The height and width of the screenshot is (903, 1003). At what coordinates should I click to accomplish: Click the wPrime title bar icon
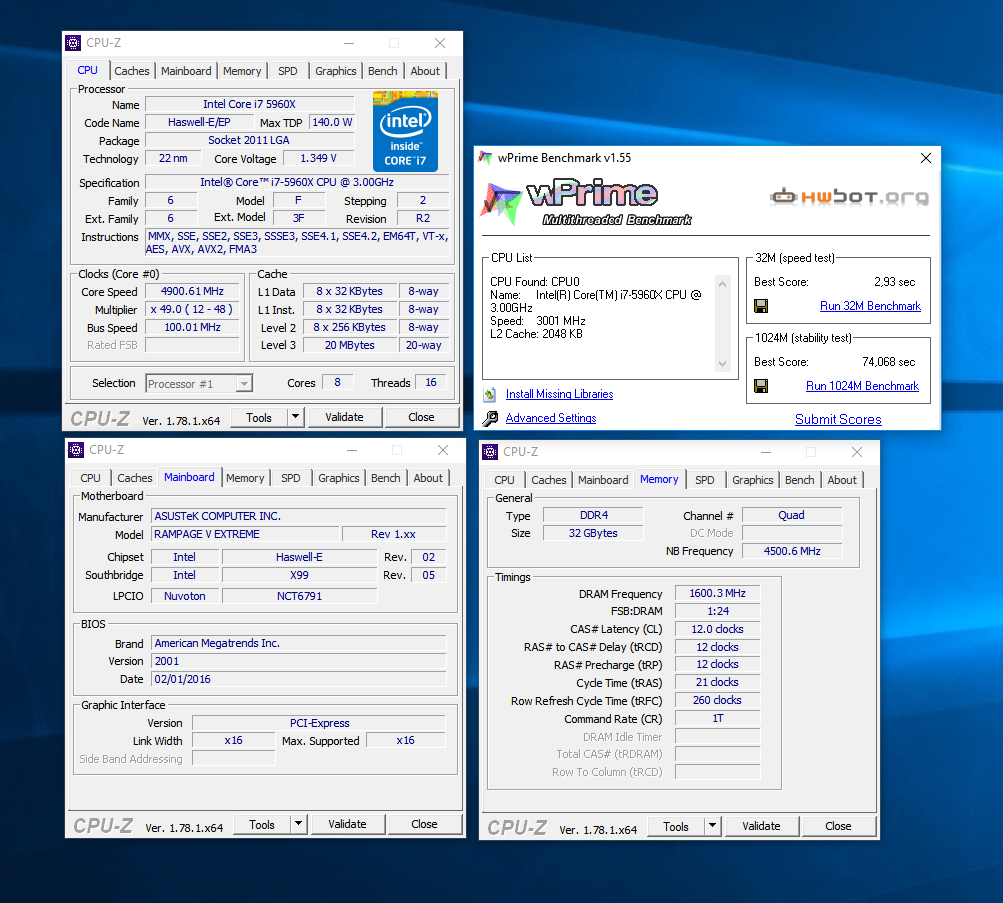486,158
